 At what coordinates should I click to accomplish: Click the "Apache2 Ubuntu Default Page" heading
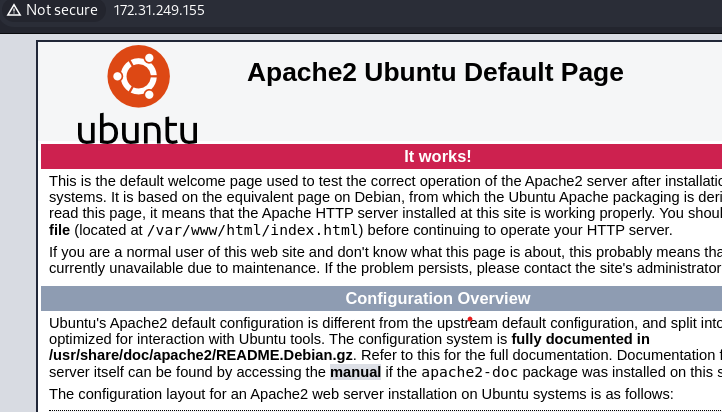[435, 72]
